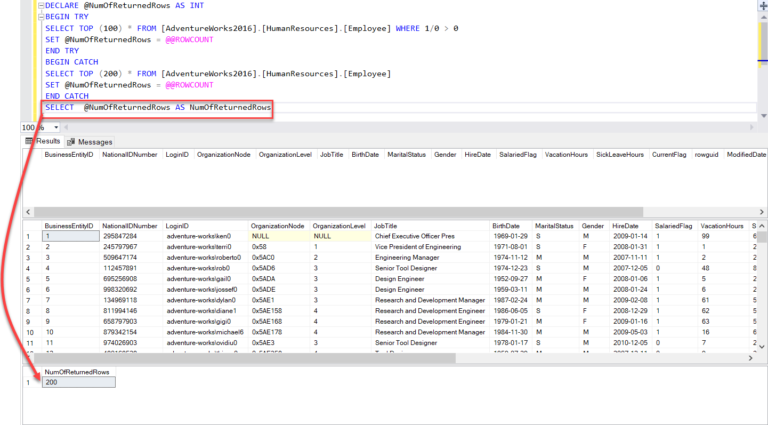
Task: Click the query editor's vertical scroll down arrow
Action: 764,116
